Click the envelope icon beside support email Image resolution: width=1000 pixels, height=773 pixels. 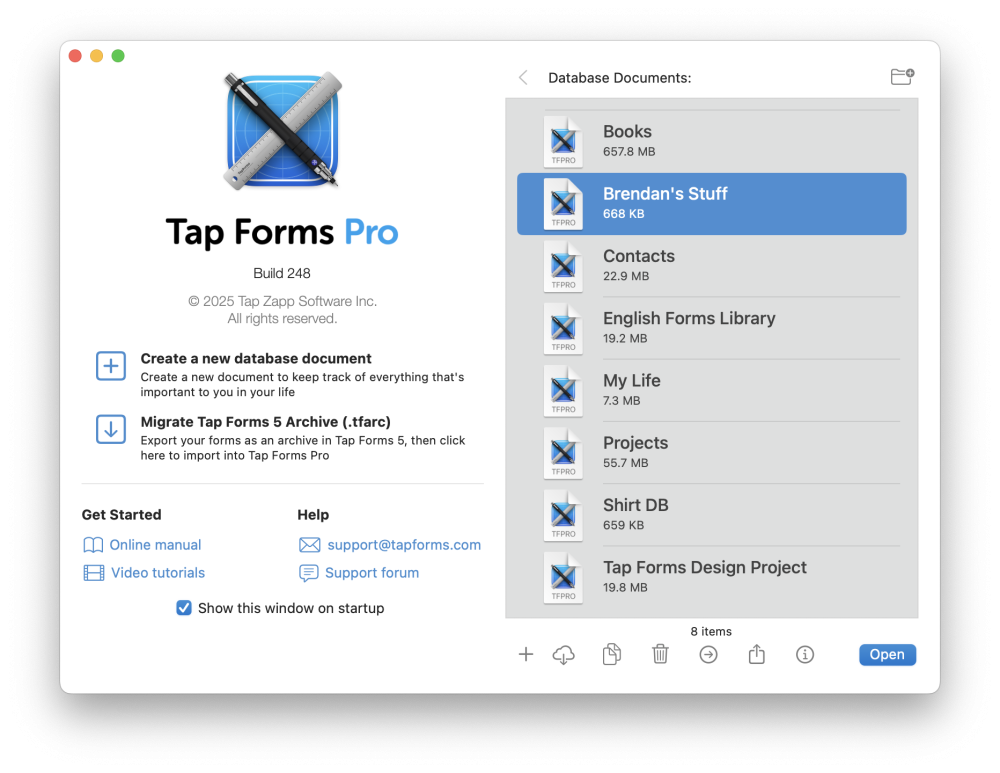click(x=309, y=545)
